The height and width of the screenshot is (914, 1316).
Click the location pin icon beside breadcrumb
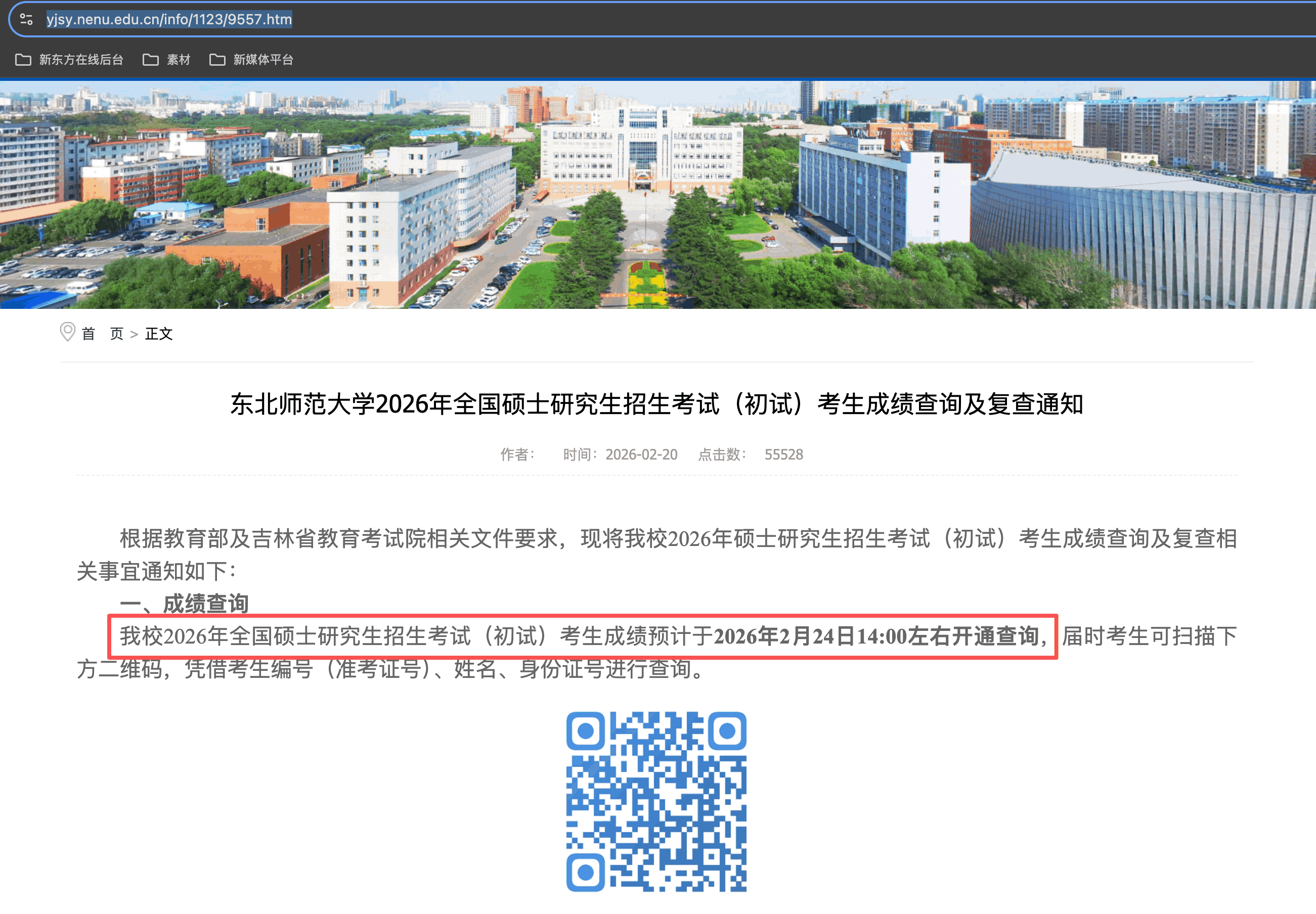68,332
